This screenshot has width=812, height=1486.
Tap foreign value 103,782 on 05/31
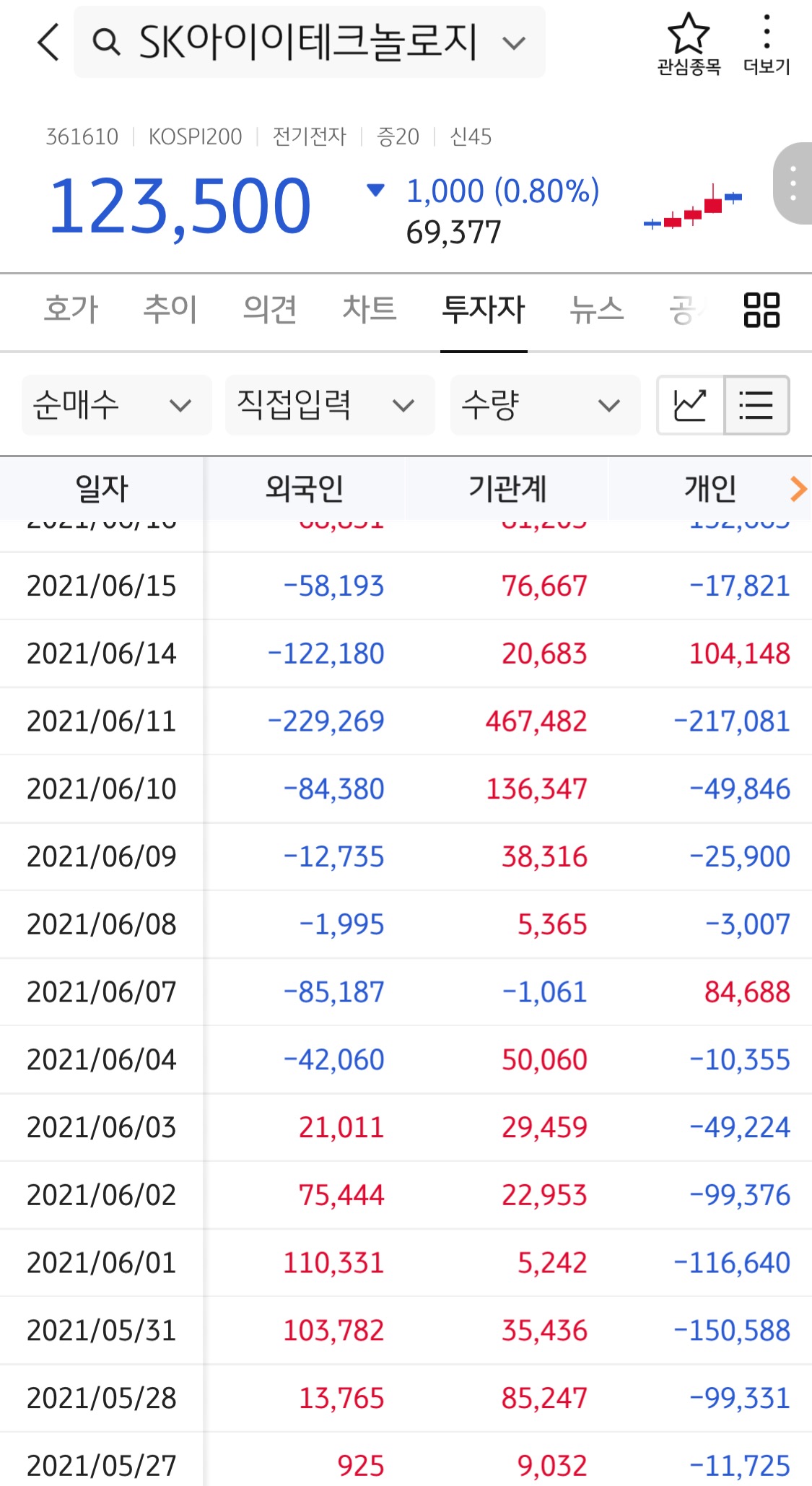pos(333,1330)
